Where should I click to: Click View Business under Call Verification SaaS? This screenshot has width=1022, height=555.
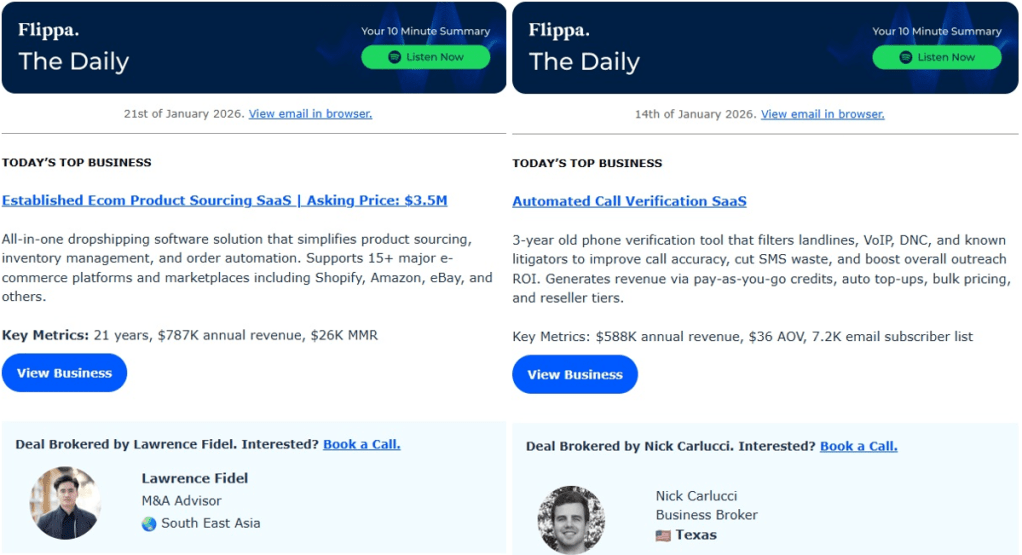(x=575, y=375)
